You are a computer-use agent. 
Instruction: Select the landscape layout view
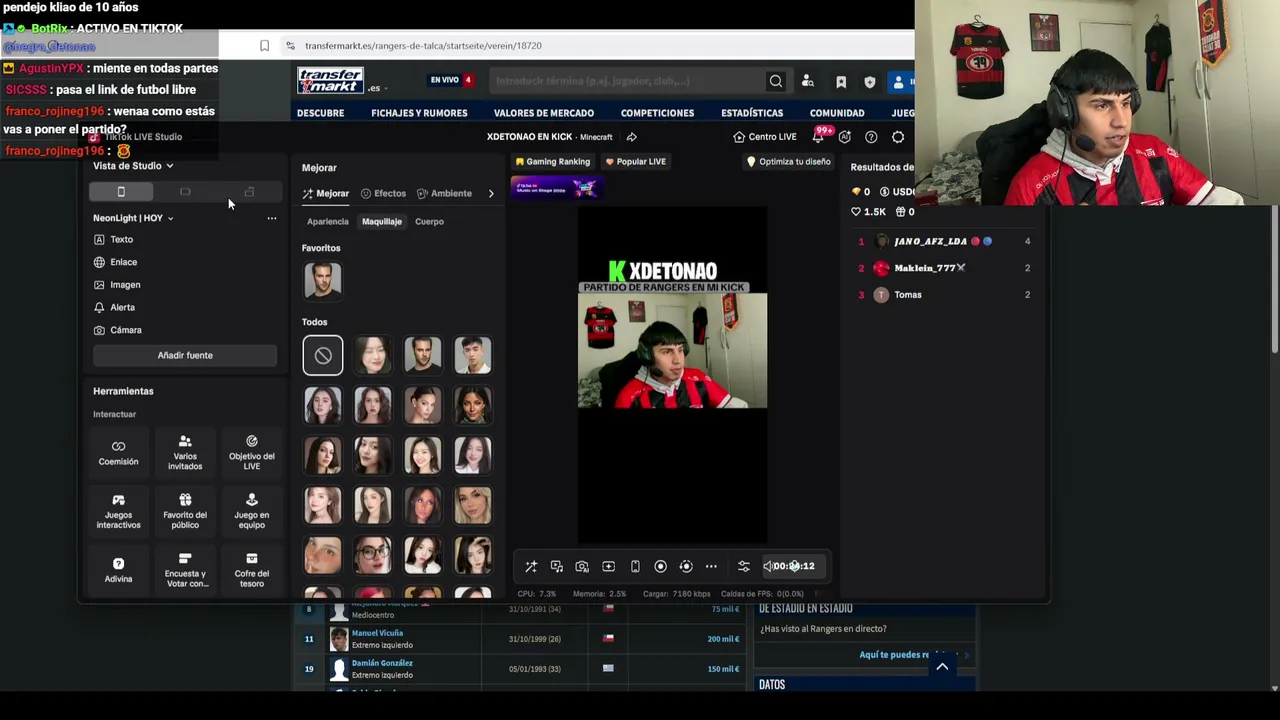tap(185, 192)
